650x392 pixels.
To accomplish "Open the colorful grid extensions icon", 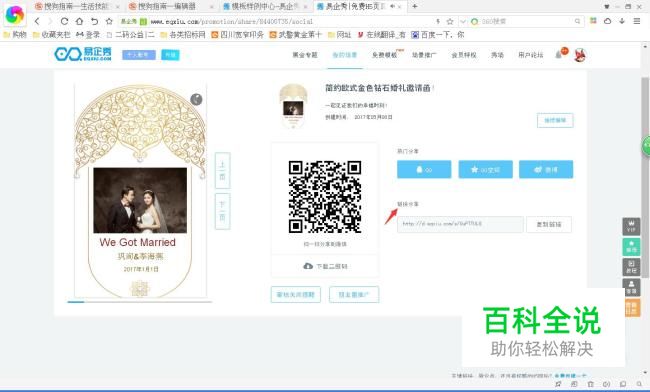I will coord(593,21).
